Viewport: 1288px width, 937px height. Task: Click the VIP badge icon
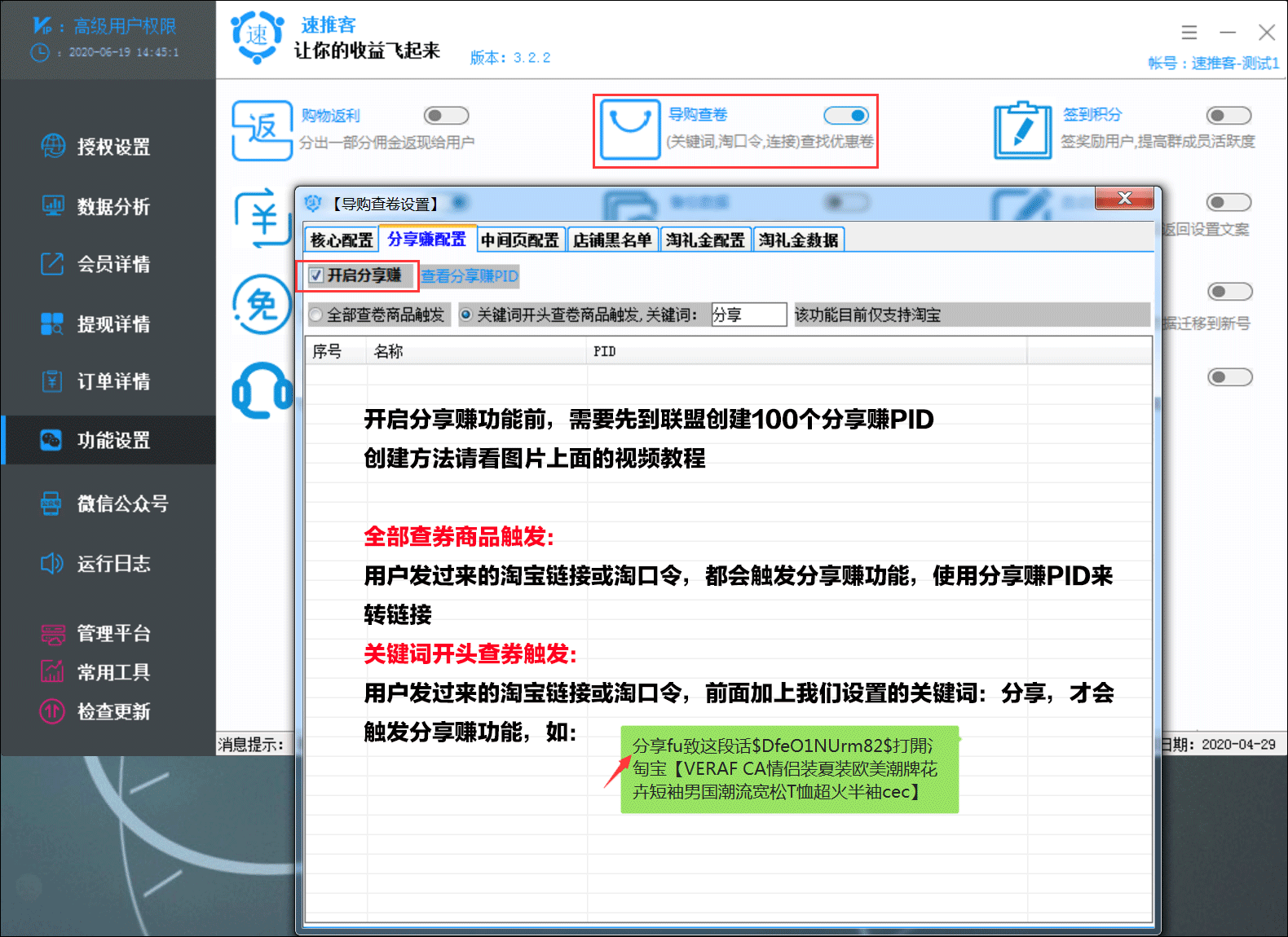[x=42, y=25]
